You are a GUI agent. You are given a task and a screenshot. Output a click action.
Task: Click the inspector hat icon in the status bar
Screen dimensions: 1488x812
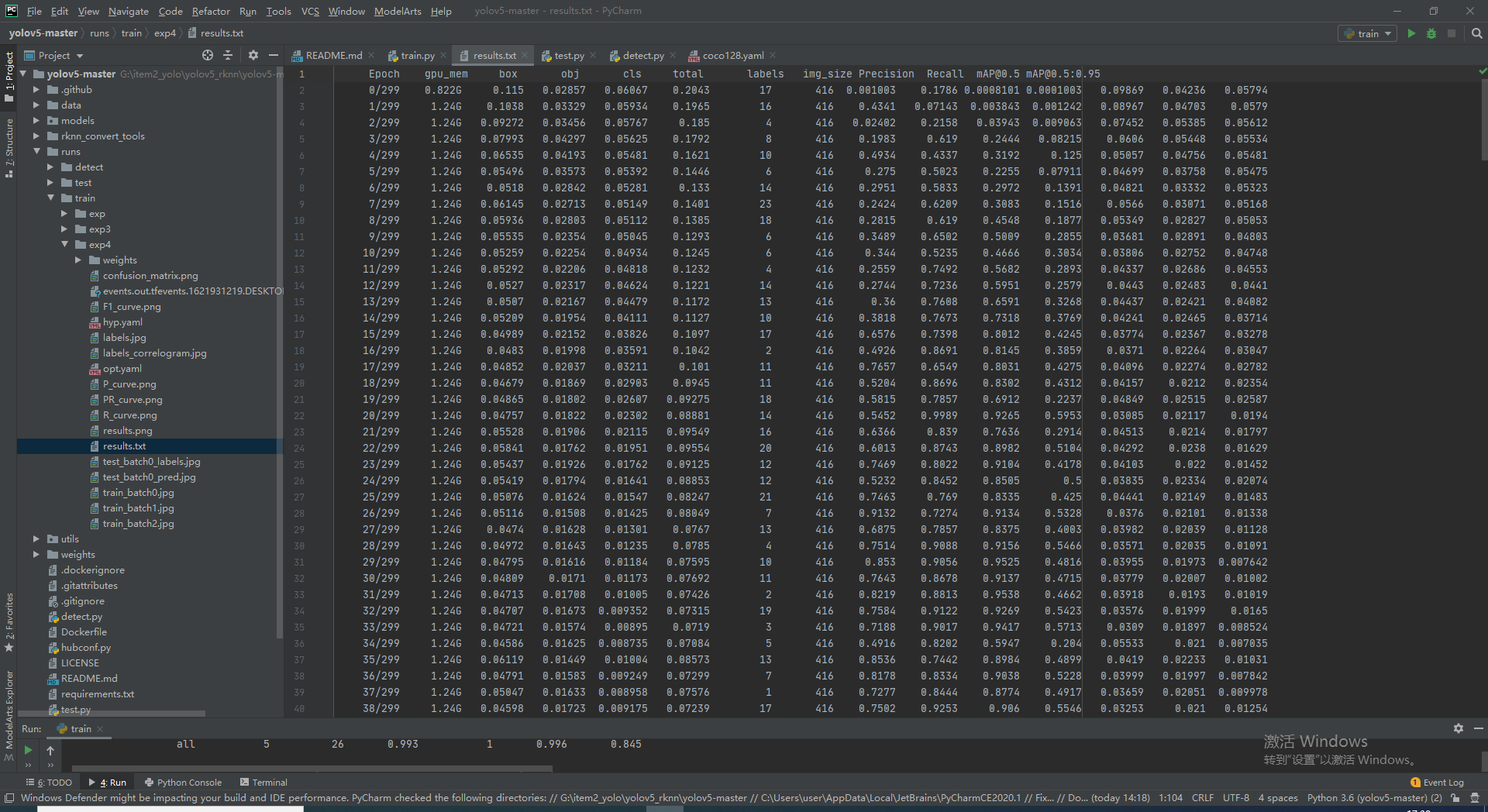click(1475, 798)
